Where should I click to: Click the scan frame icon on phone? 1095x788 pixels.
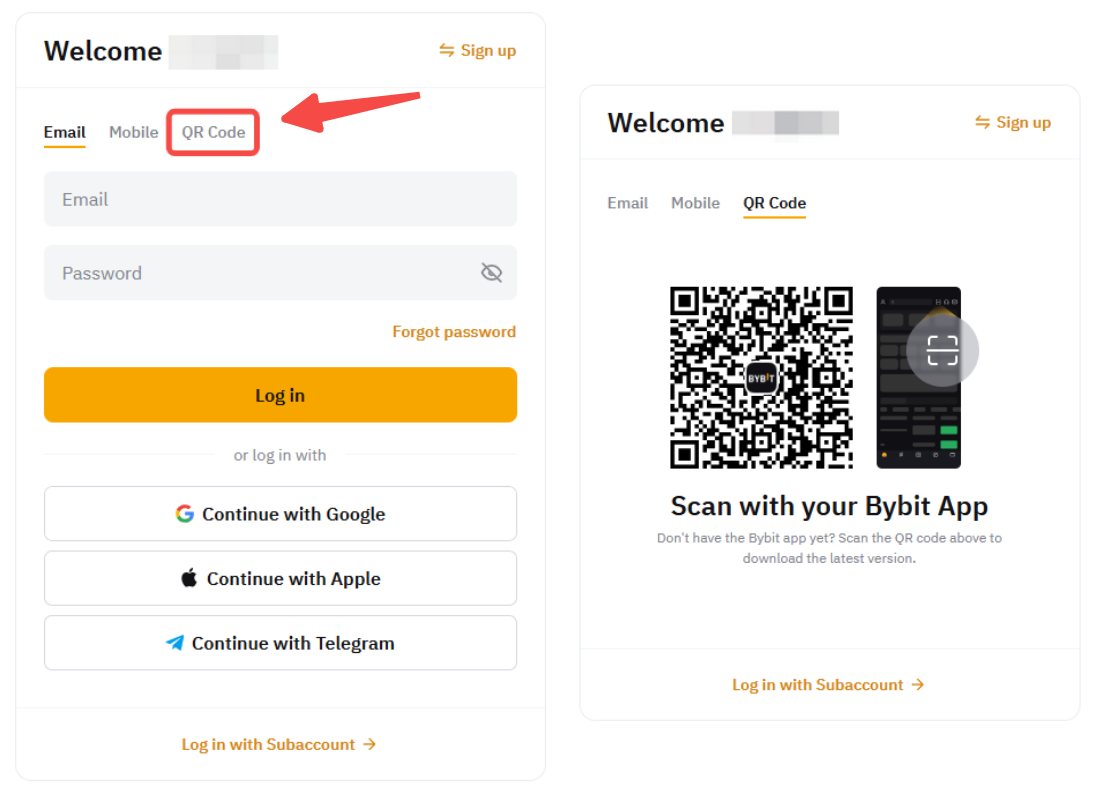tap(942, 351)
